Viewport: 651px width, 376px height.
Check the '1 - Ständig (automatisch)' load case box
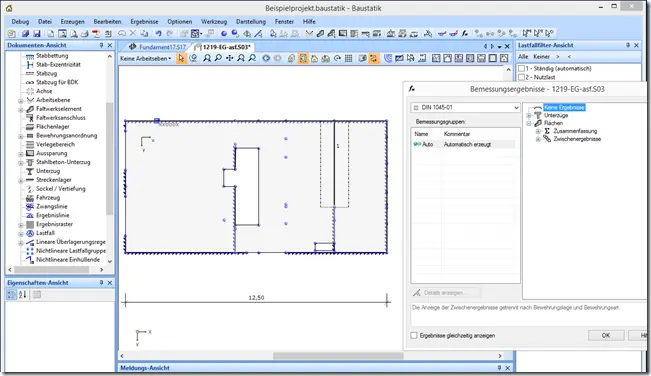521,68
